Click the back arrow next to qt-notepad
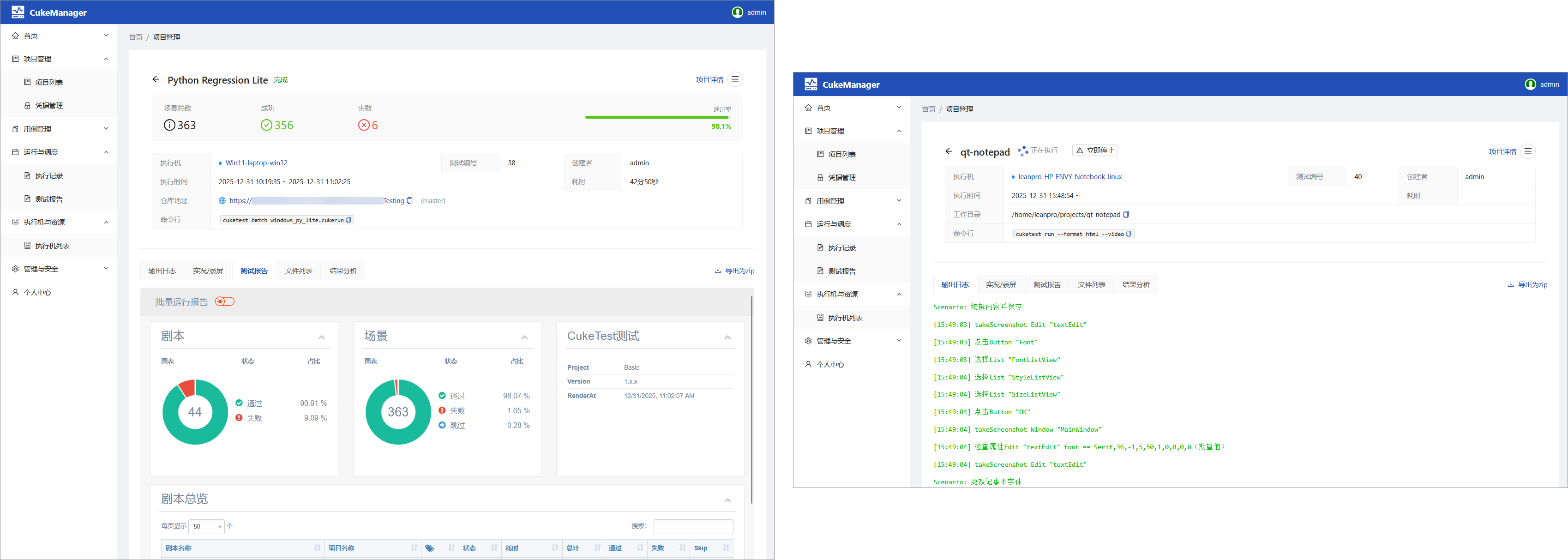Viewport: 1568px width, 560px height. [949, 151]
